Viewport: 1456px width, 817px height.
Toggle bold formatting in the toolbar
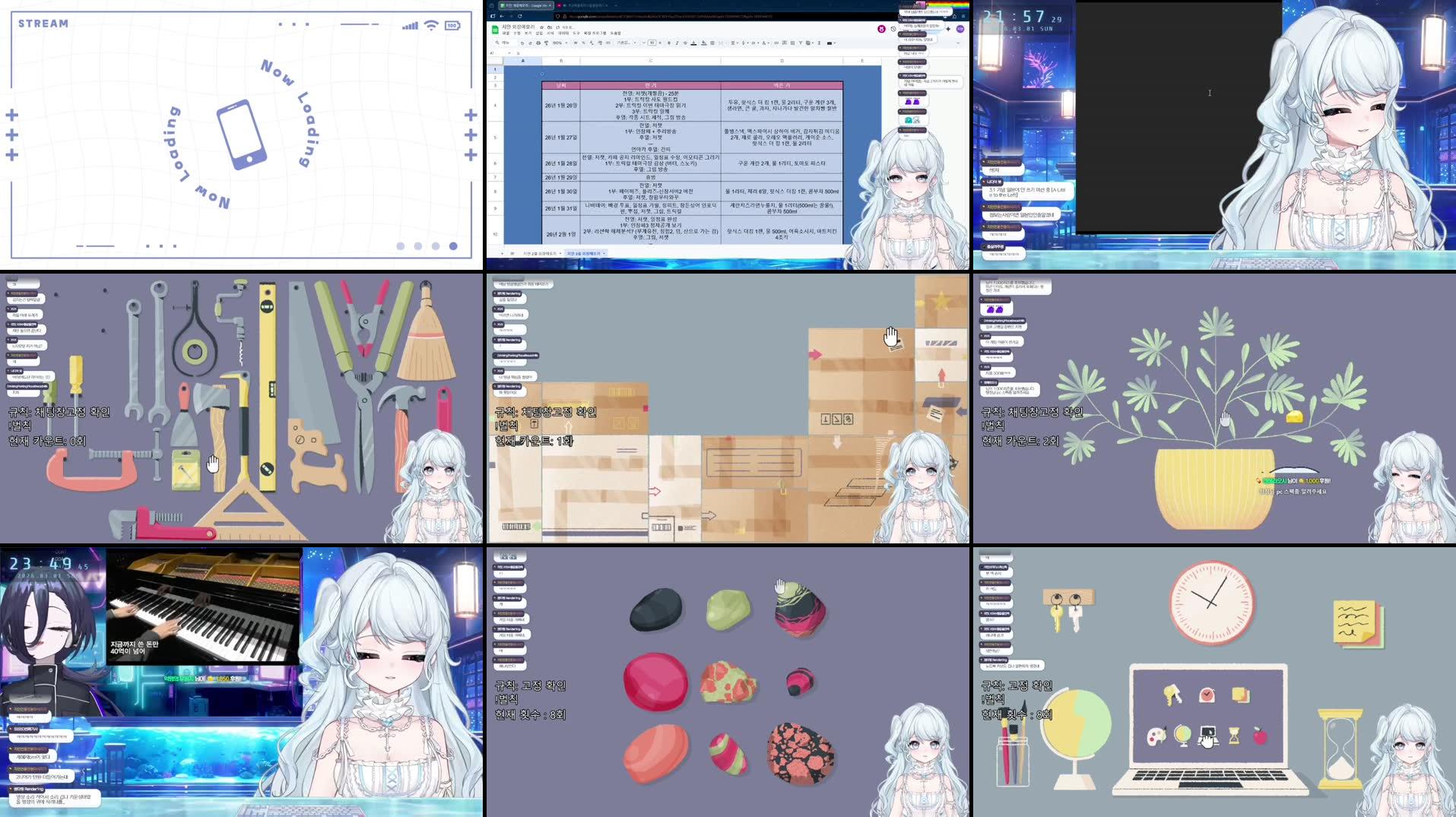coord(668,43)
